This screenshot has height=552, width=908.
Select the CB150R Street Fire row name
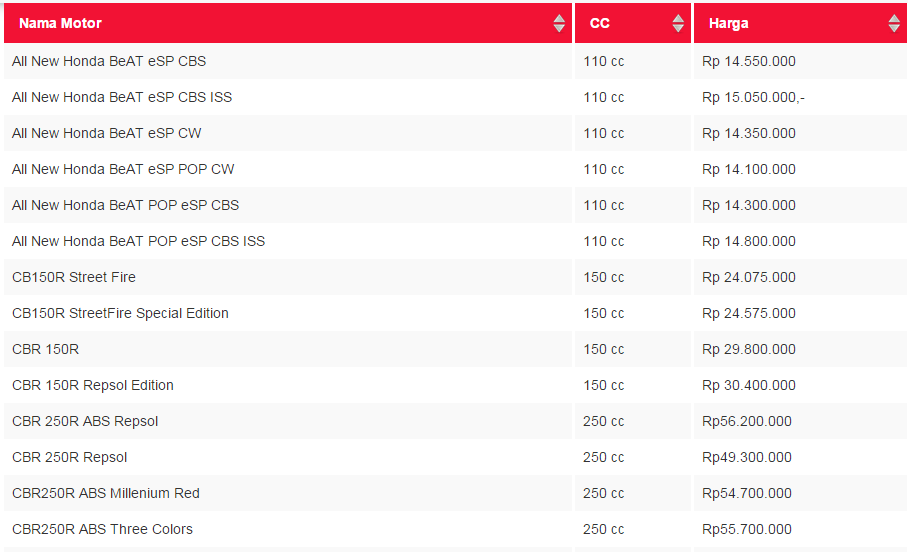click(74, 277)
